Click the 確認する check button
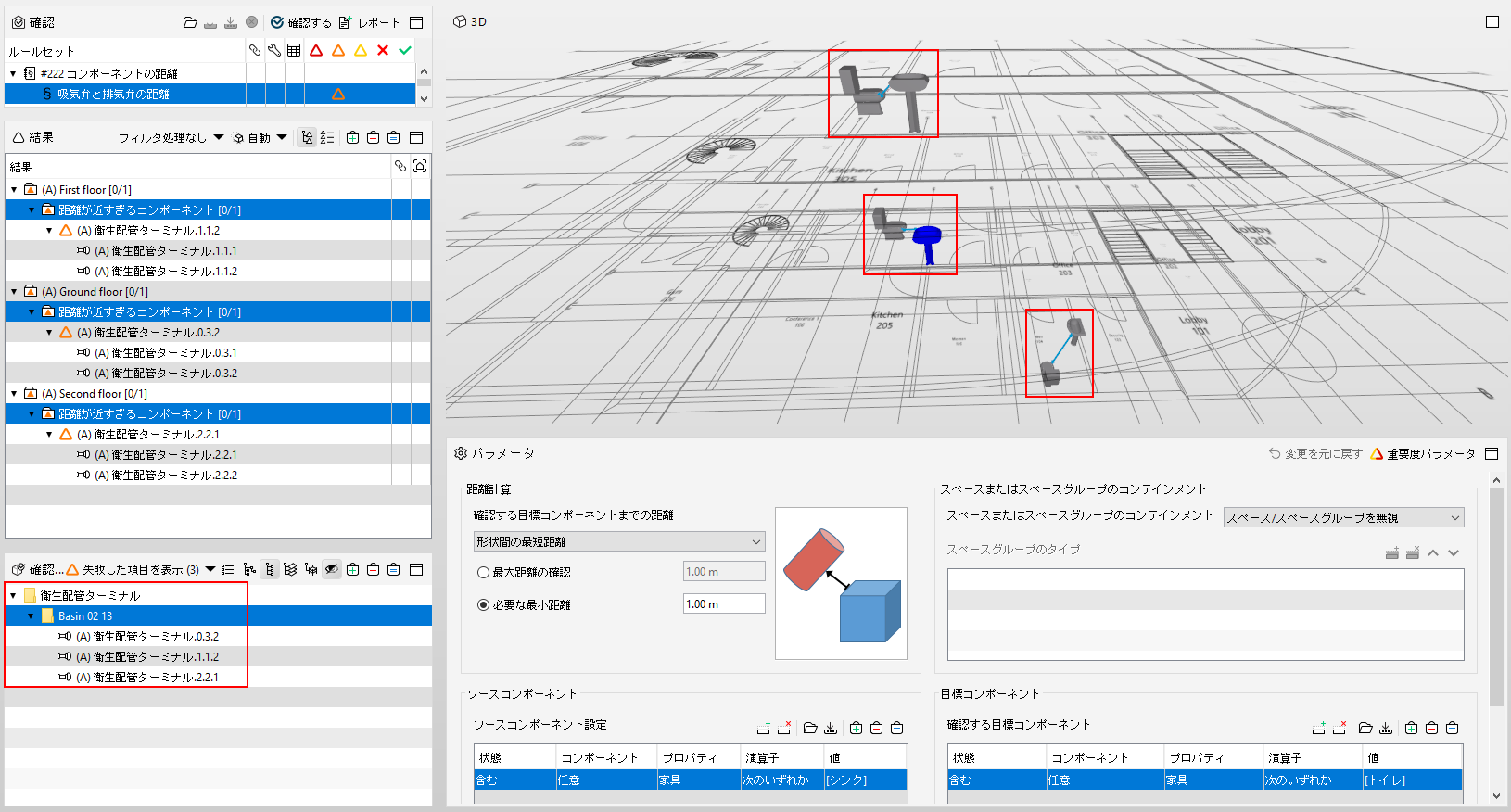The height and width of the screenshot is (812, 1511). [x=301, y=22]
